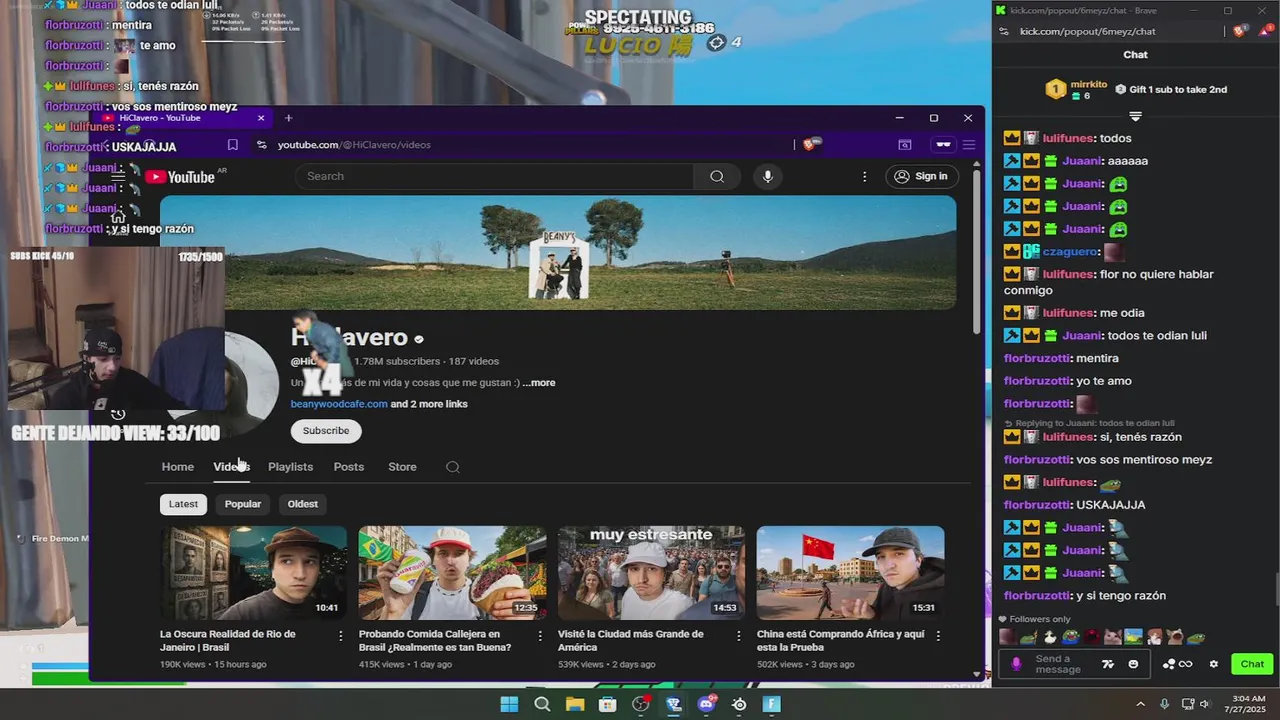Open China flag 15:31 video thumbnail
The height and width of the screenshot is (720, 1280).
click(851, 573)
